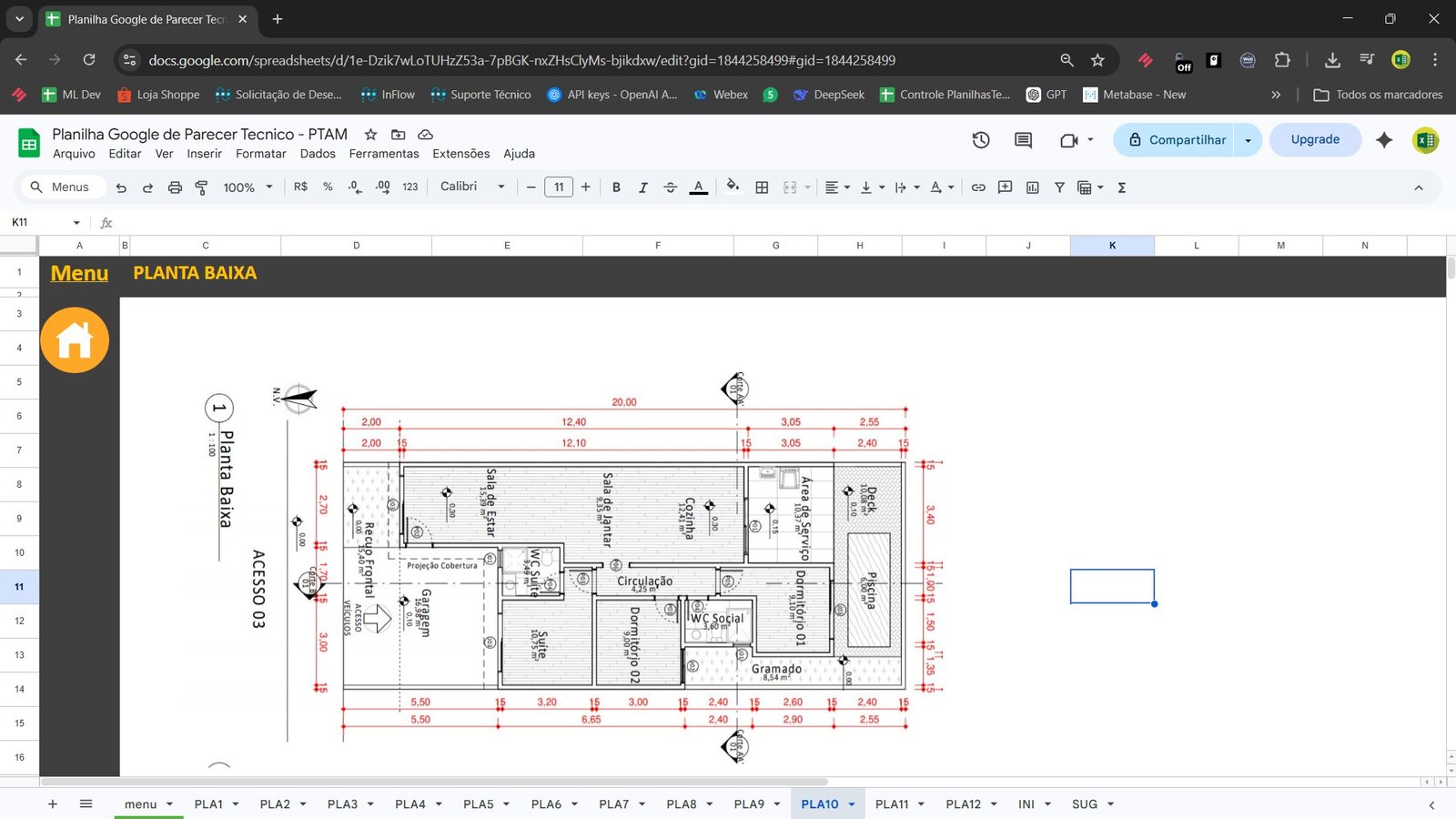Switch to the PLA5 sheet tab
The width and height of the screenshot is (1456, 819).
(479, 804)
